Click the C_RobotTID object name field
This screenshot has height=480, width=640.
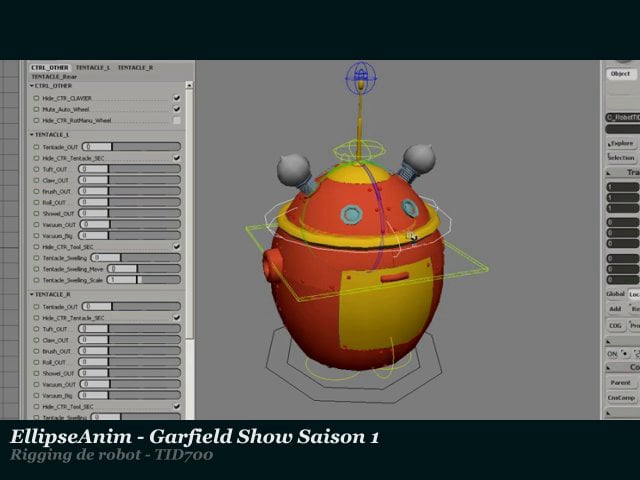coord(623,118)
